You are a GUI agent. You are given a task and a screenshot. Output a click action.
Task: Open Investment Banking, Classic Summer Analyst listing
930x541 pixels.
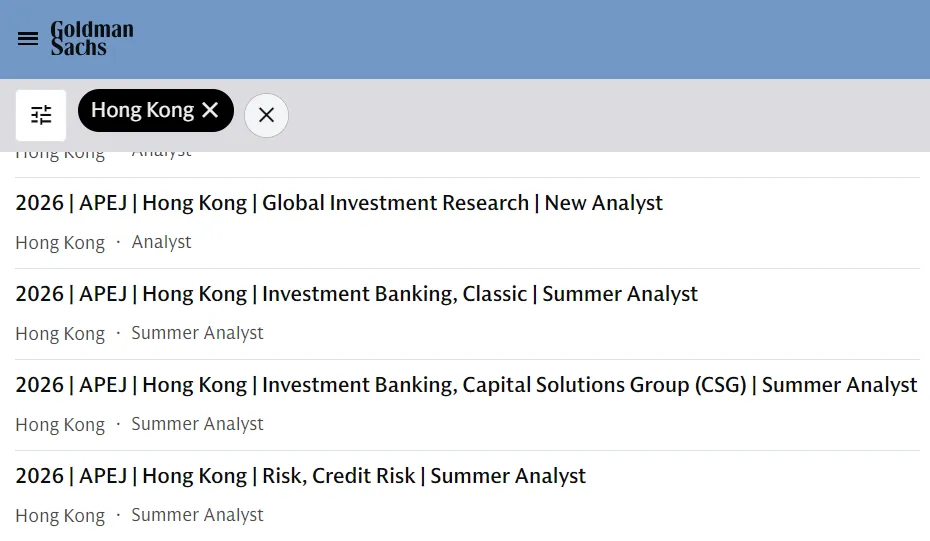coord(357,294)
